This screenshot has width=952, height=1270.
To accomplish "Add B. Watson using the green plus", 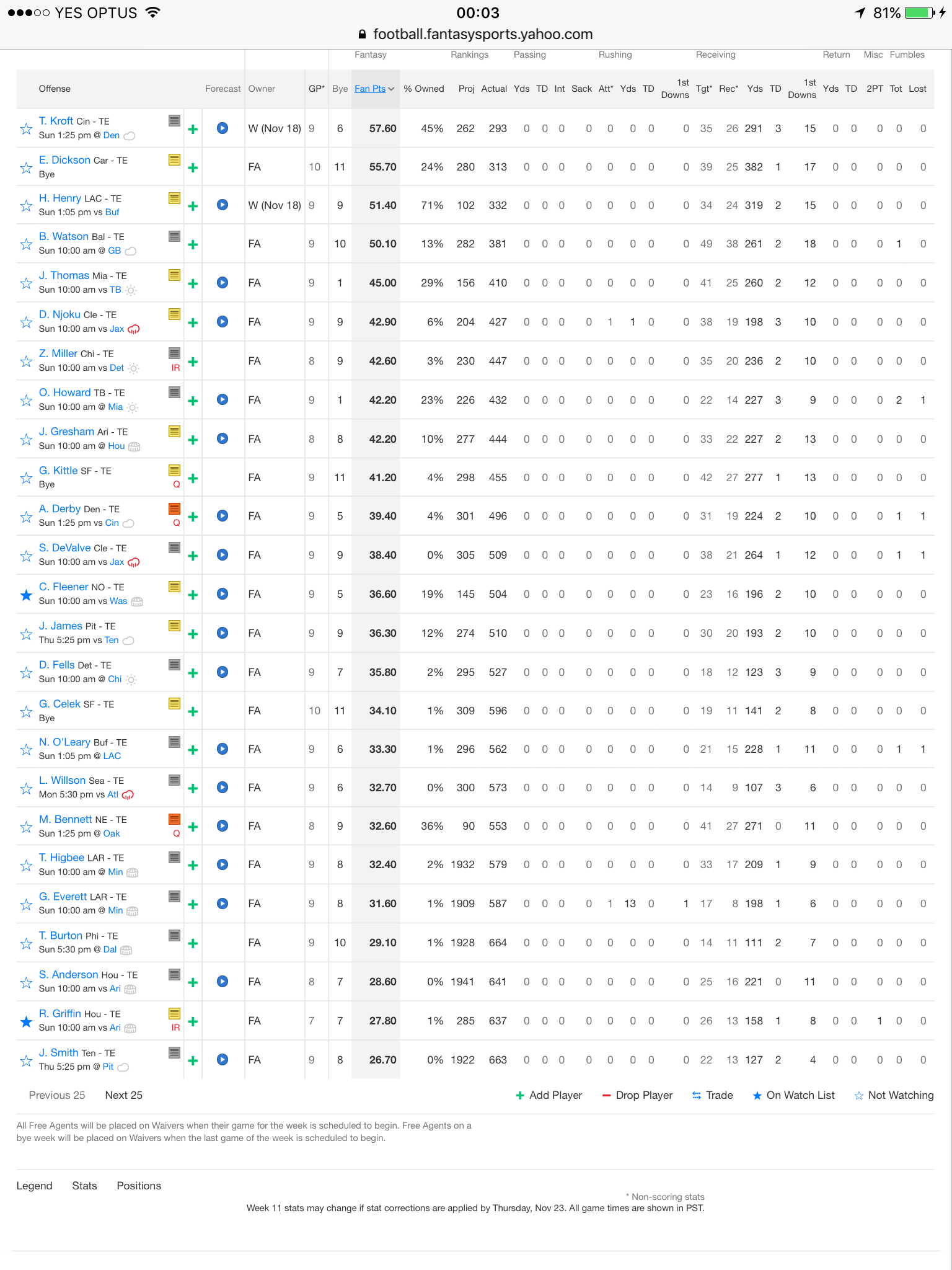I will [193, 244].
